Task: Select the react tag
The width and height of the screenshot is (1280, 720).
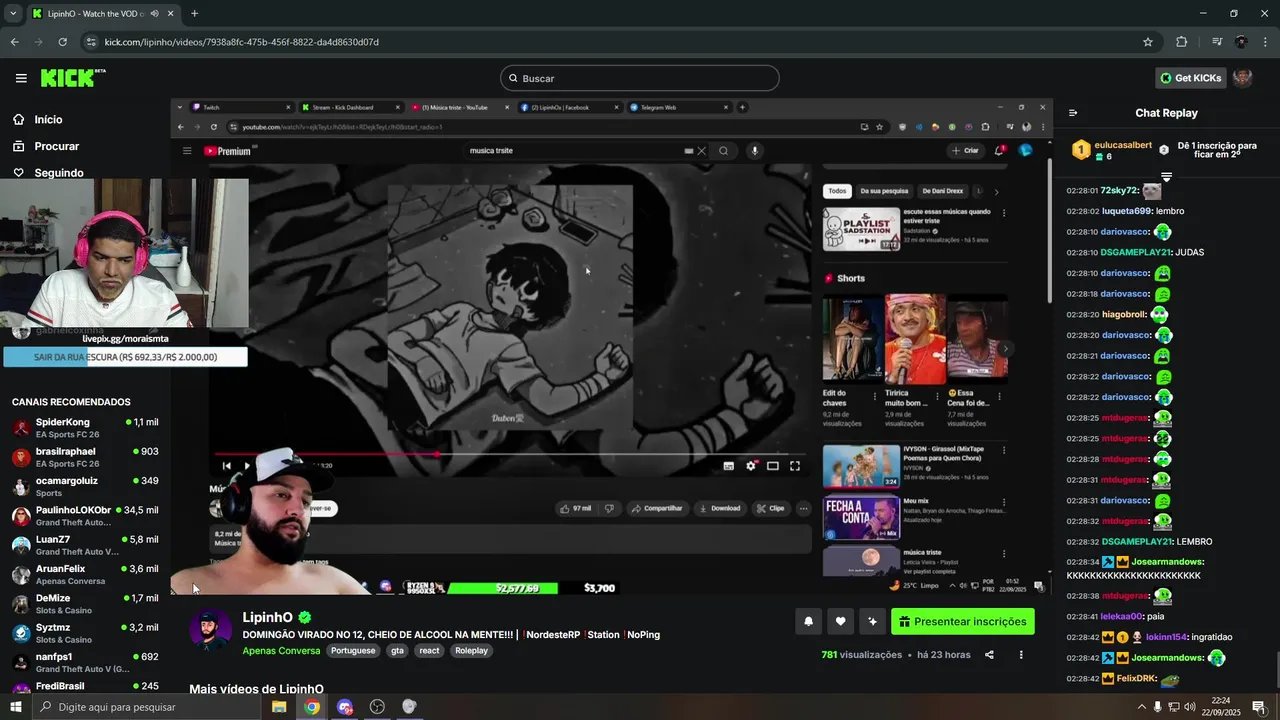Action: pyautogui.click(x=429, y=650)
